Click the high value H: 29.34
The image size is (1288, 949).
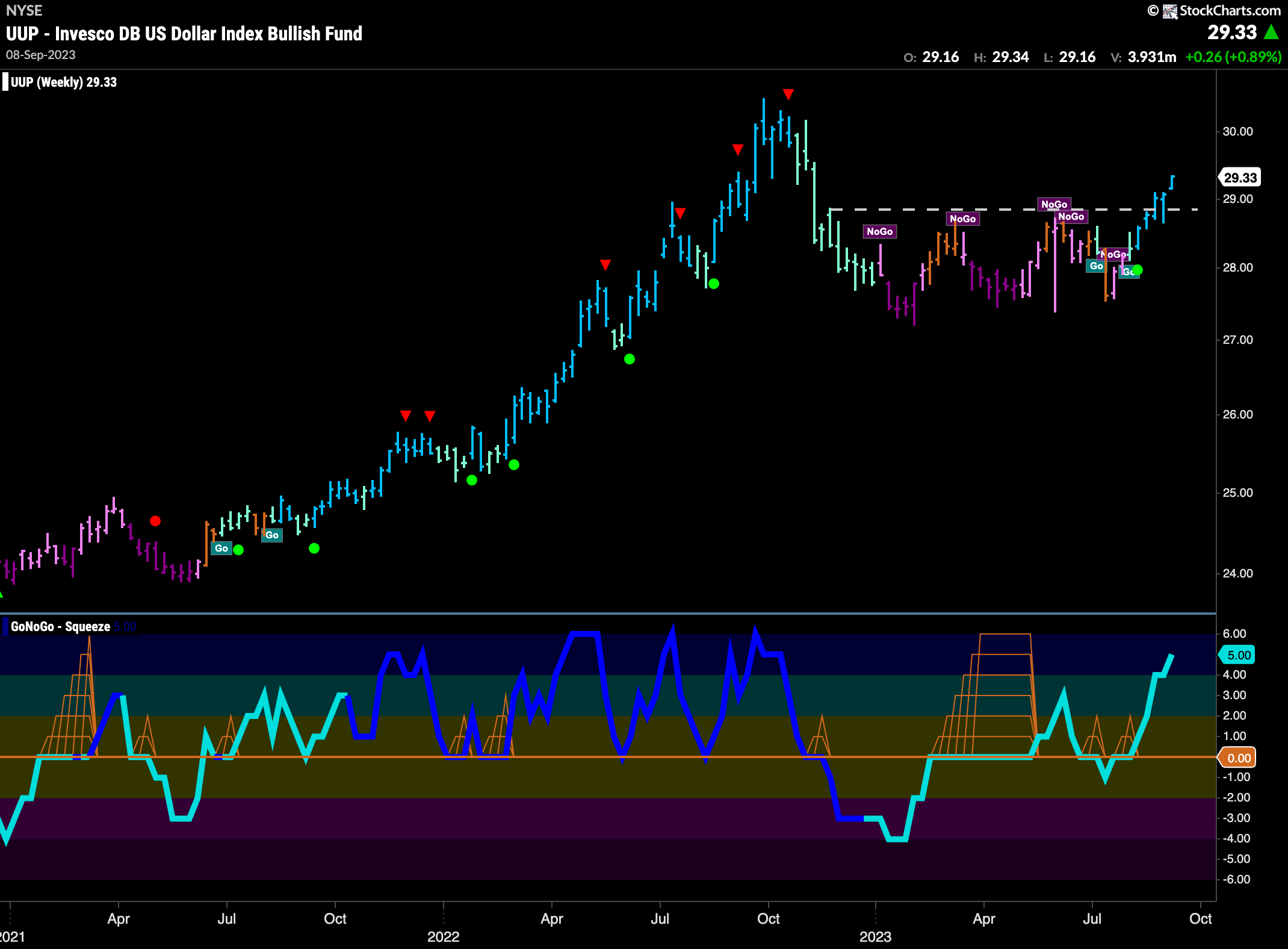click(x=1002, y=57)
